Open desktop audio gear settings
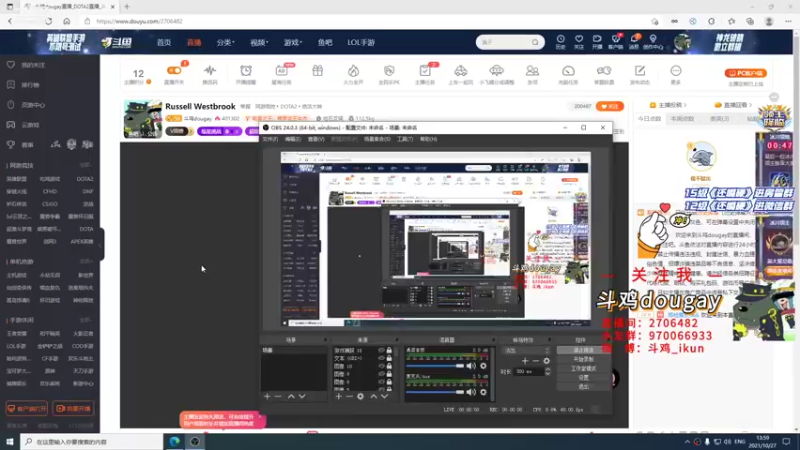This screenshot has height=450, width=800. [483, 366]
